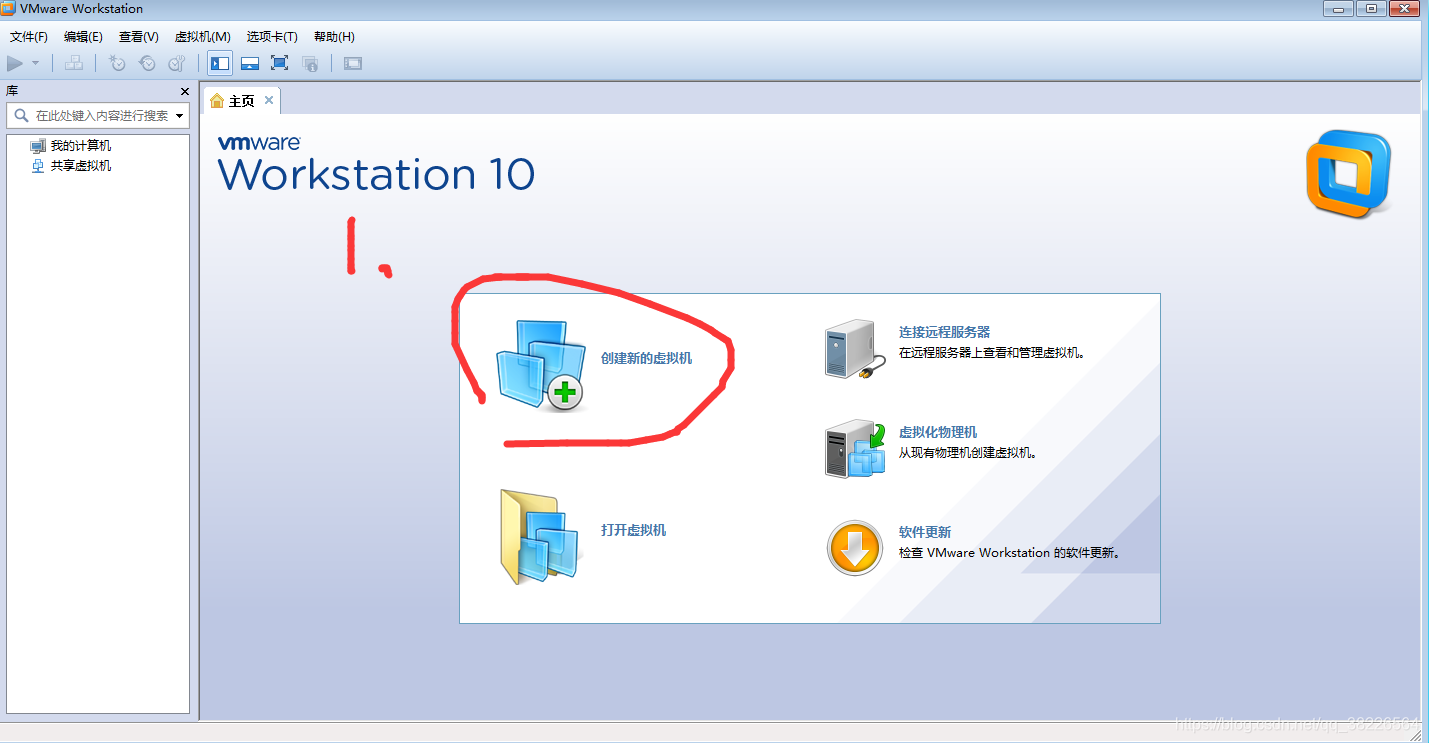
Task: Click the 共享虚拟机 shared icon
Action: point(38,166)
